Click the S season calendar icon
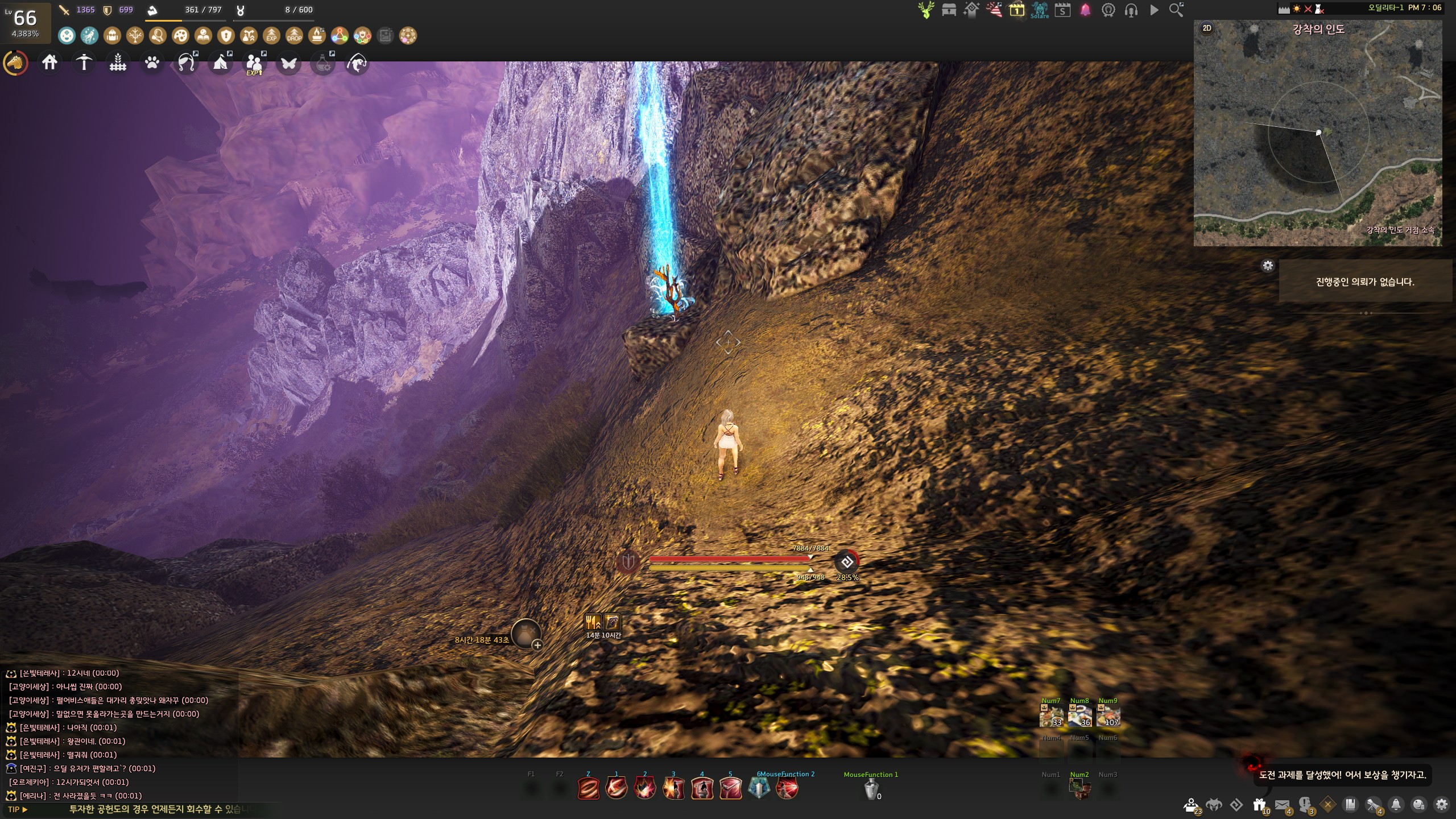1456x819 pixels. point(1062,10)
